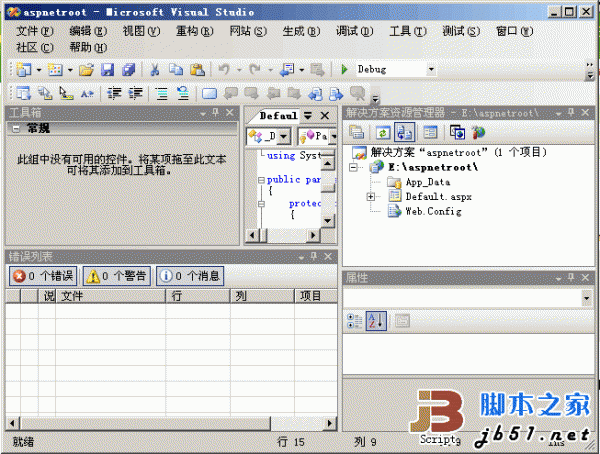
Task: Click the Comment Out Lines icon
Action: point(162,93)
